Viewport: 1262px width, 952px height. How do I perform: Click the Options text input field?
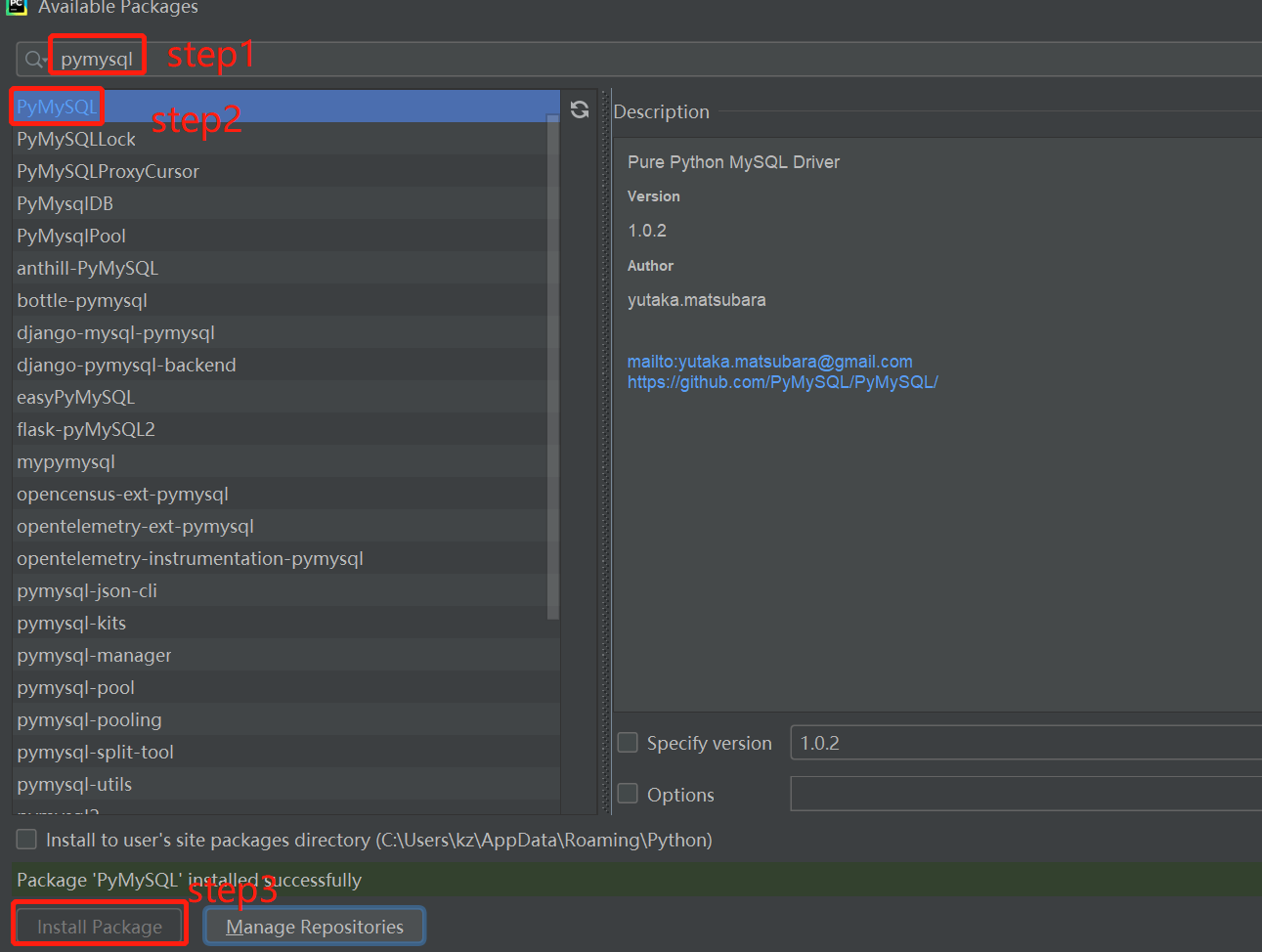coord(1025,794)
